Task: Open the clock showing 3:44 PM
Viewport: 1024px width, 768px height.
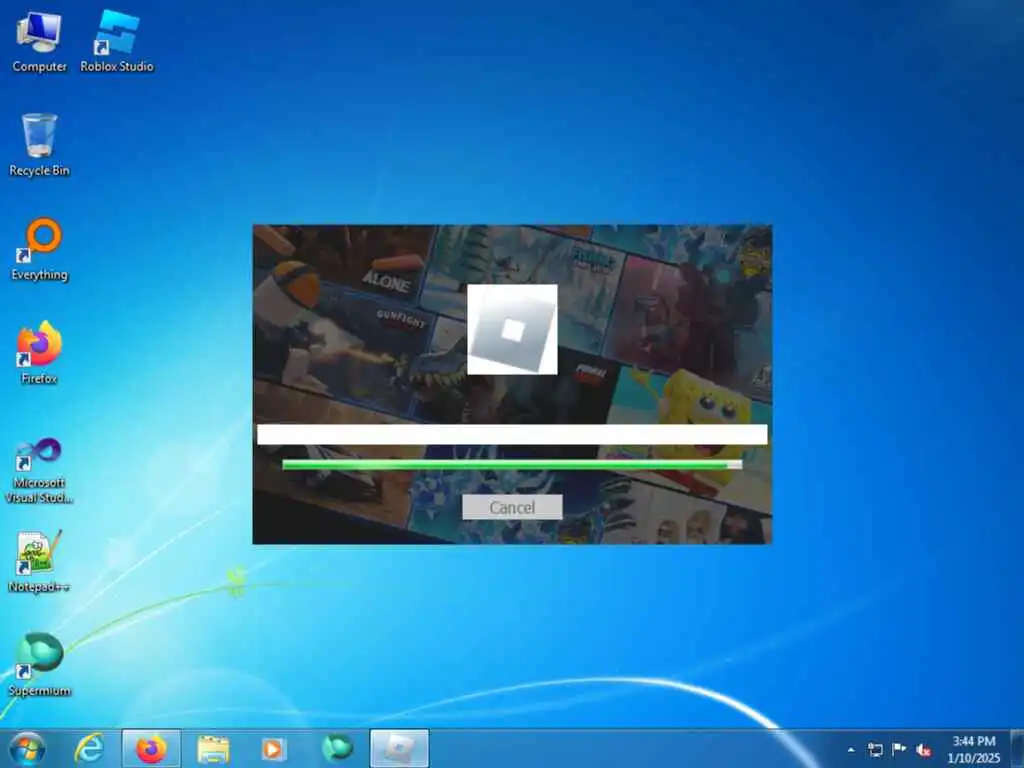Action: (x=974, y=749)
